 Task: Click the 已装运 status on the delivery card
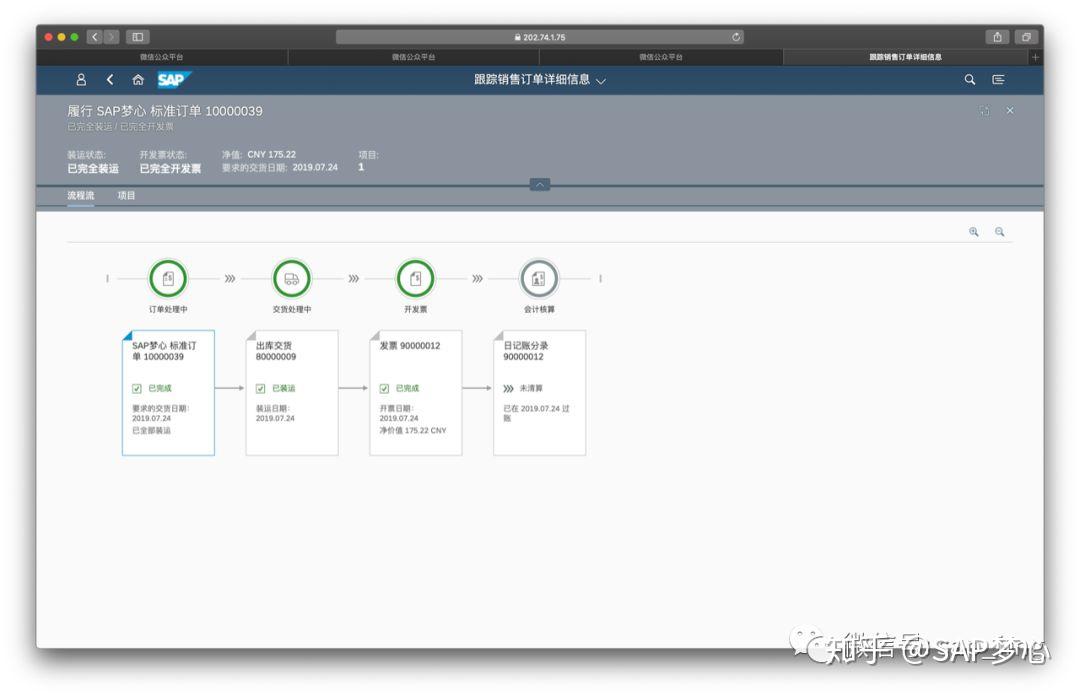(276, 389)
